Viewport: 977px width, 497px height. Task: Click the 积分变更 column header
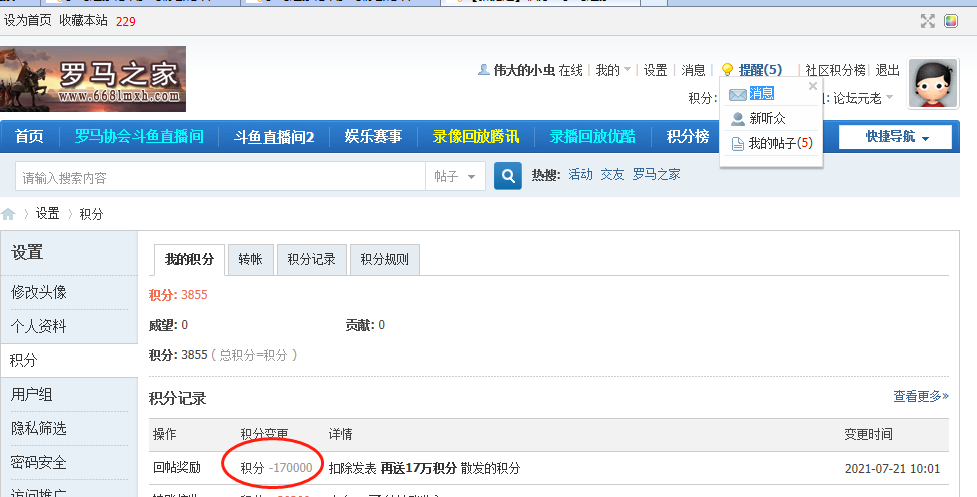264,434
